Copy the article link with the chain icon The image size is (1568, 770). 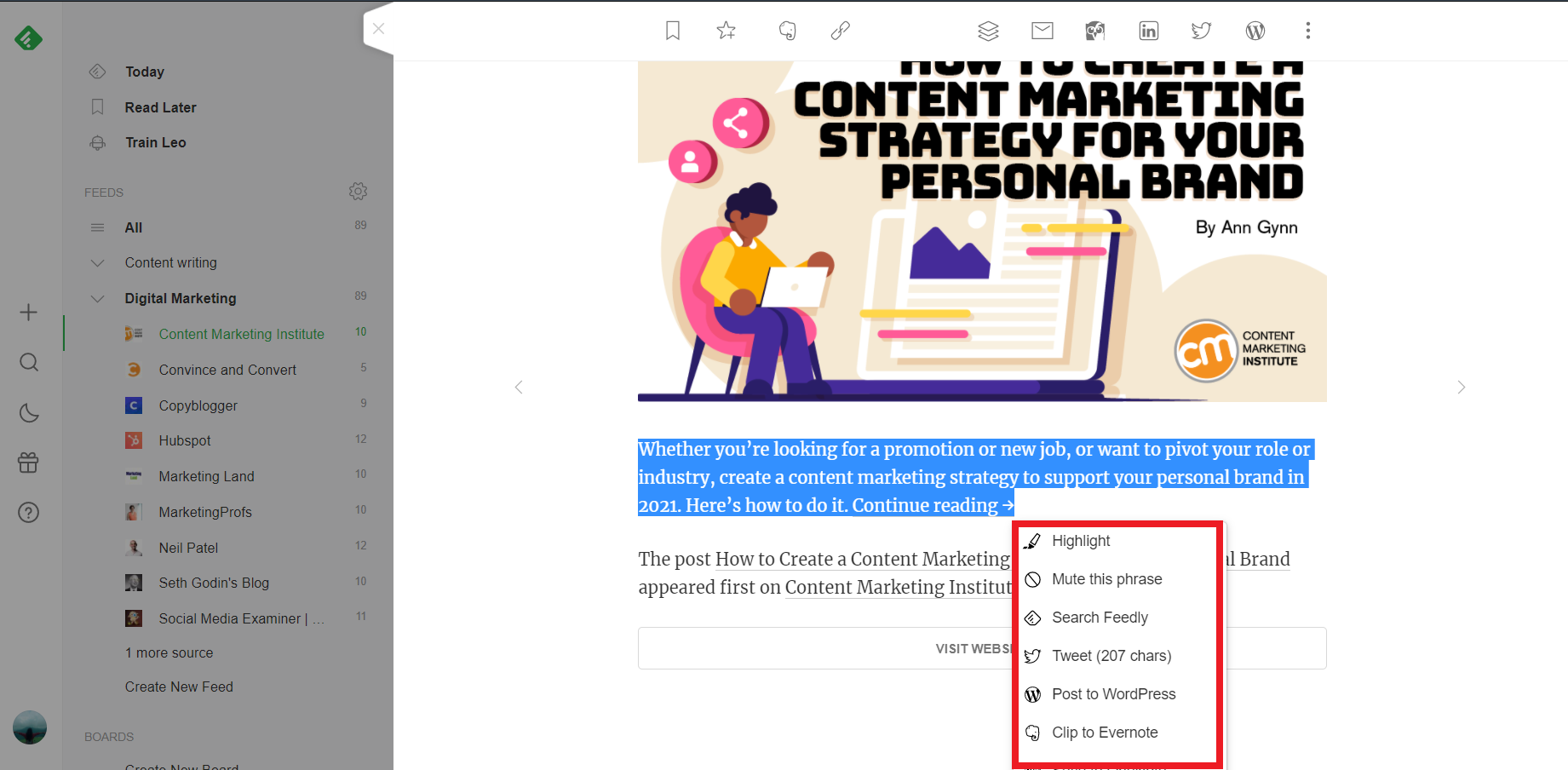pyautogui.click(x=841, y=31)
